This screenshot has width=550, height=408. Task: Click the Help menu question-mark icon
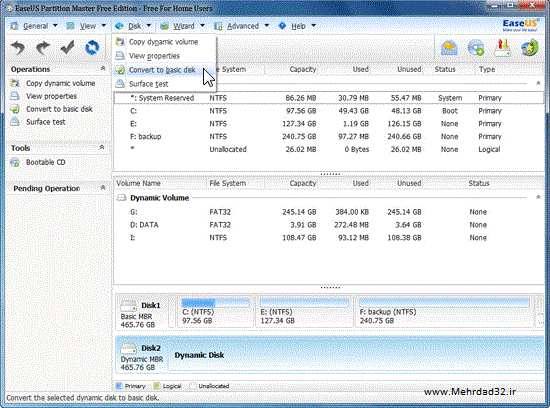[x=282, y=26]
